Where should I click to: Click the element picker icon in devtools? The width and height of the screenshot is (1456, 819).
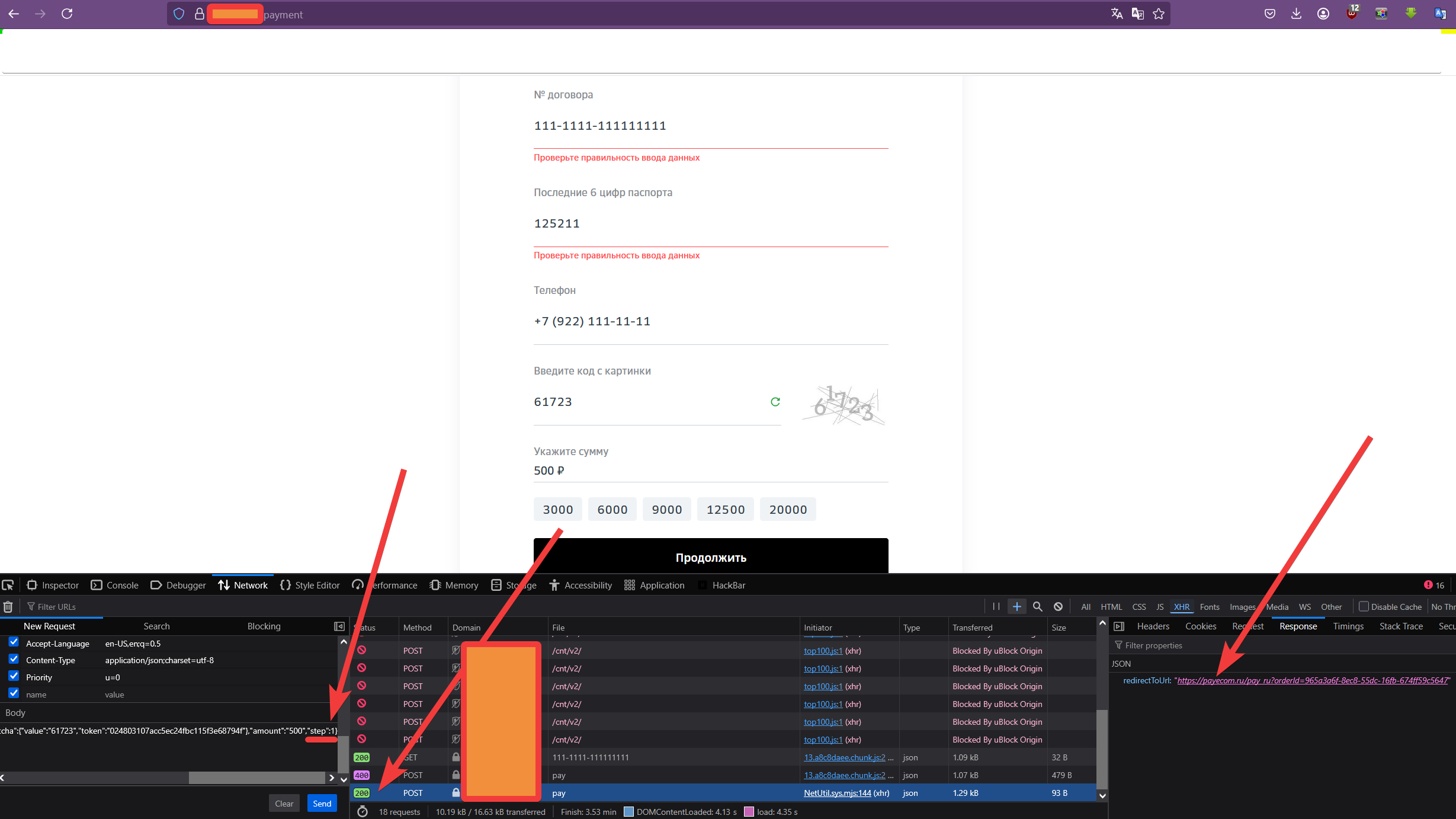coord(8,586)
